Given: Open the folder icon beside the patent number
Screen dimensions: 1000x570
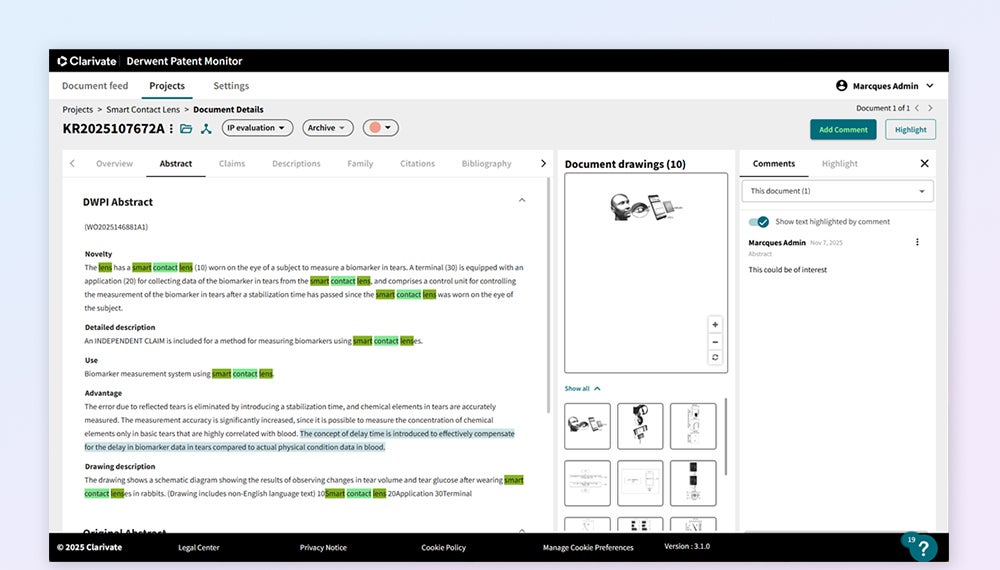Looking at the screenshot, I should point(186,128).
